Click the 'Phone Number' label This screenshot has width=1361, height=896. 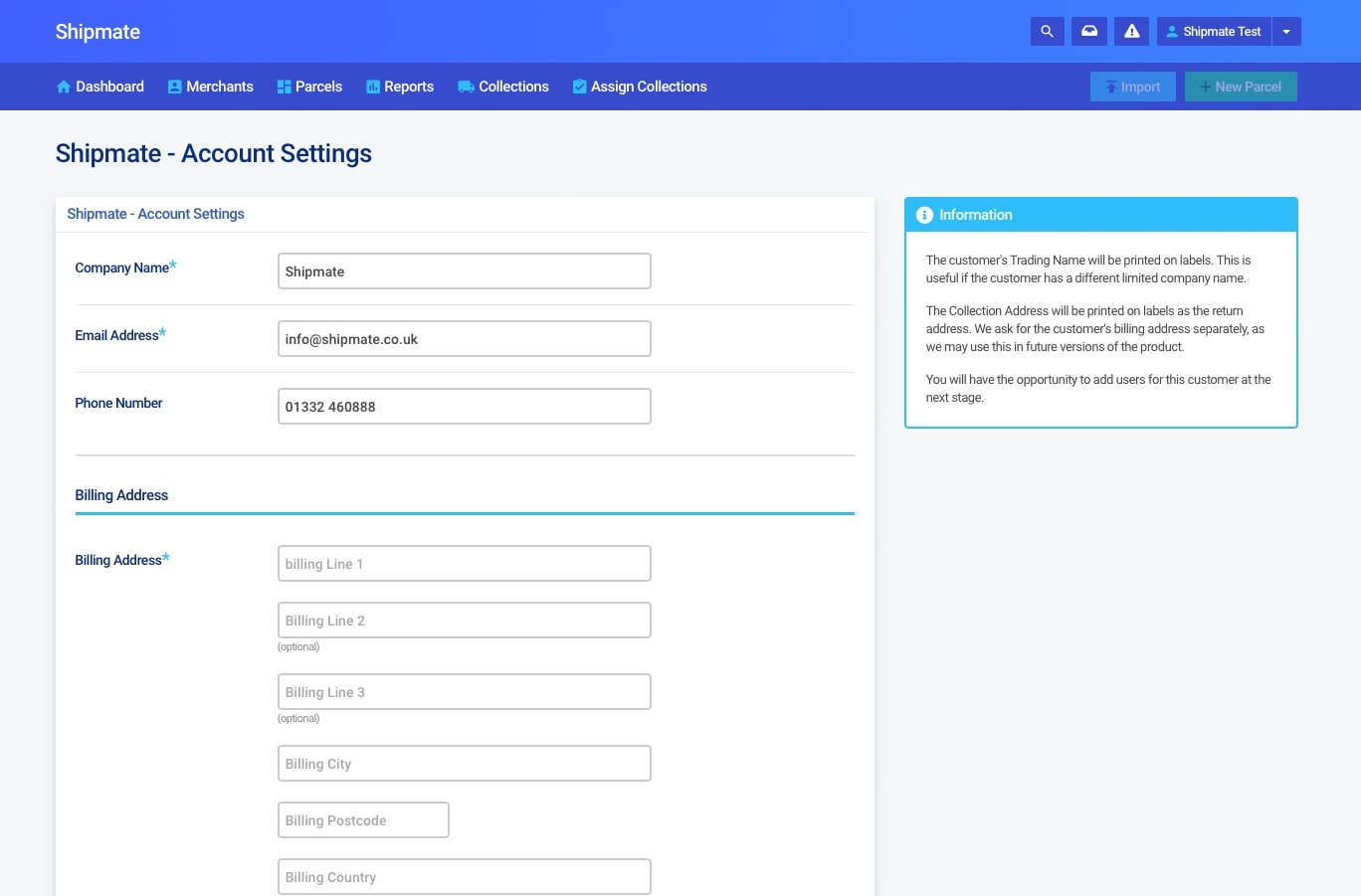(x=118, y=403)
